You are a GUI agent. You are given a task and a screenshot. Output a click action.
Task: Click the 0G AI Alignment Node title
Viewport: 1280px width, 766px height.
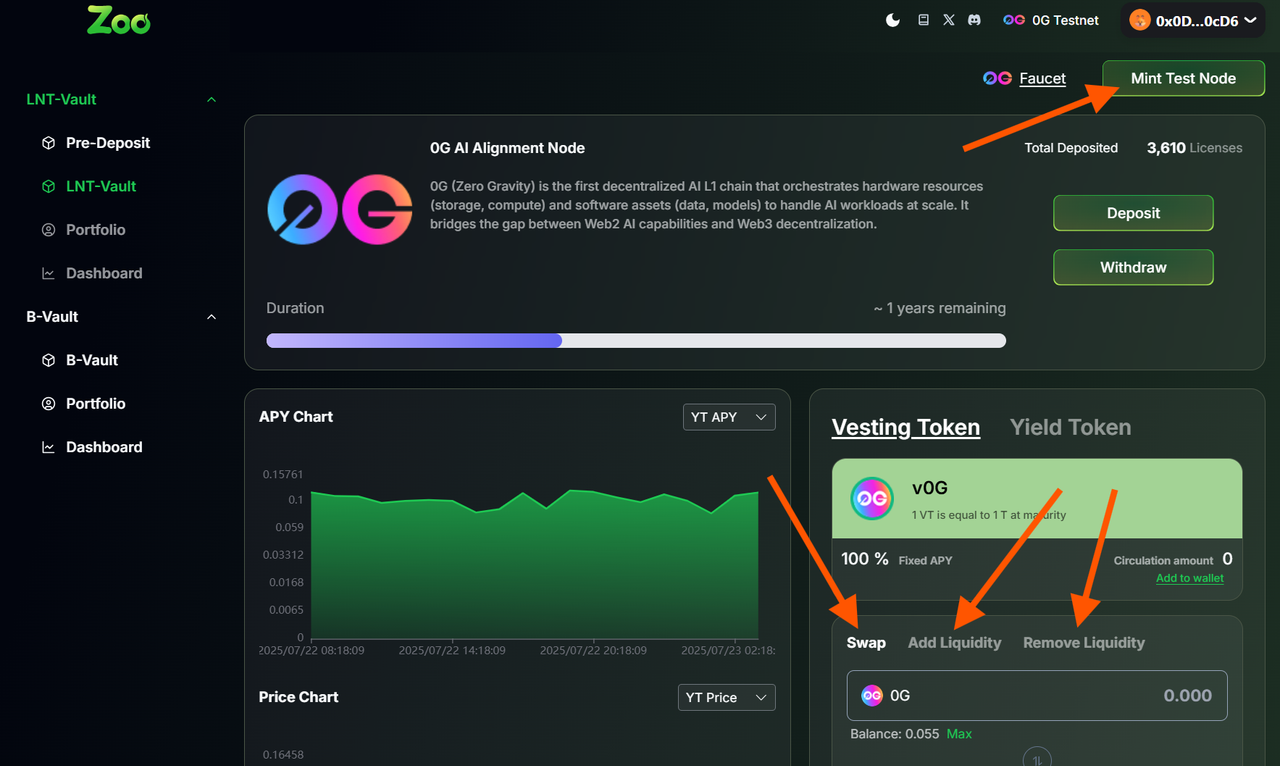(x=507, y=148)
